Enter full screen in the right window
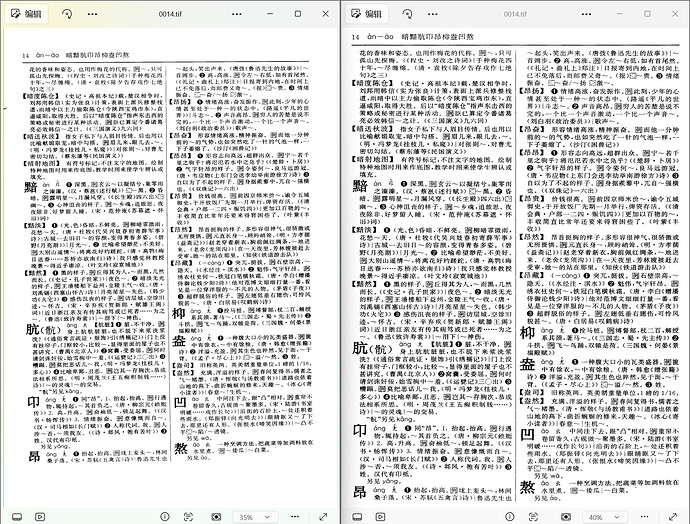690x524 pixels. [x=673, y=517]
